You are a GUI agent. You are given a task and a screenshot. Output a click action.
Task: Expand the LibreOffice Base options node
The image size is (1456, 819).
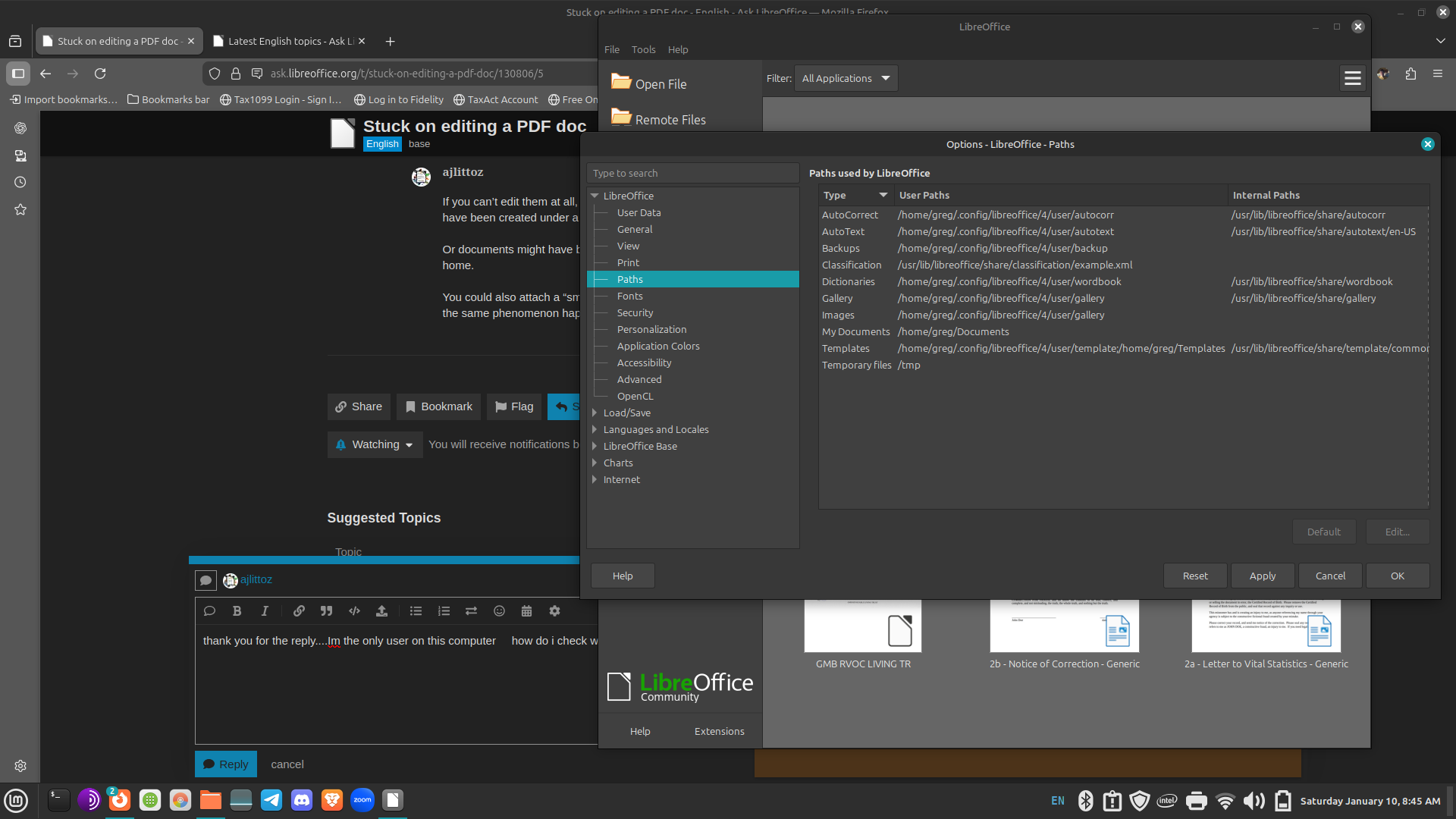[595, 446]
